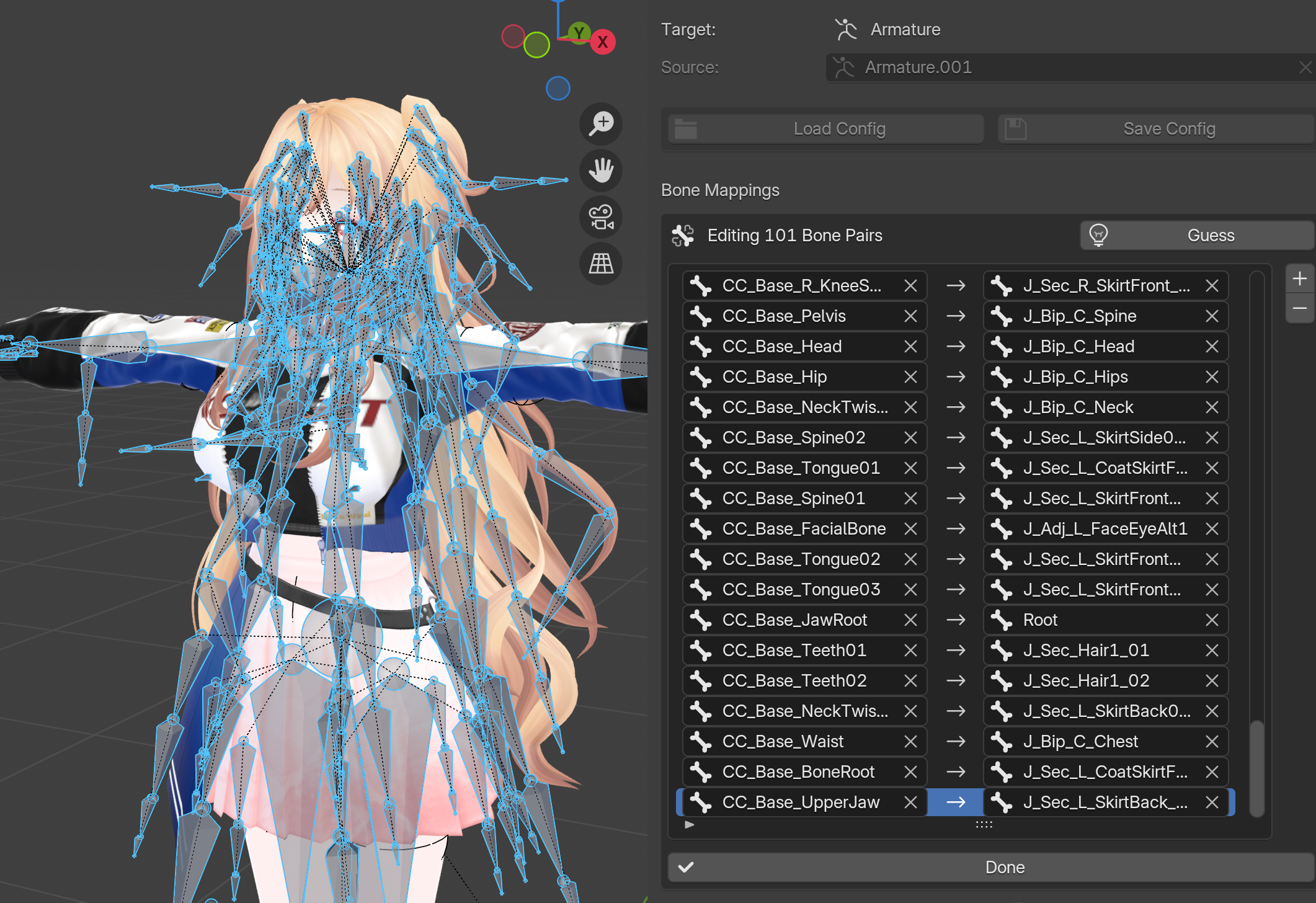Remove bone pair with minus icon
Image resolution: width=1316 pixels, height=903 pixels.
point(1299,308)
